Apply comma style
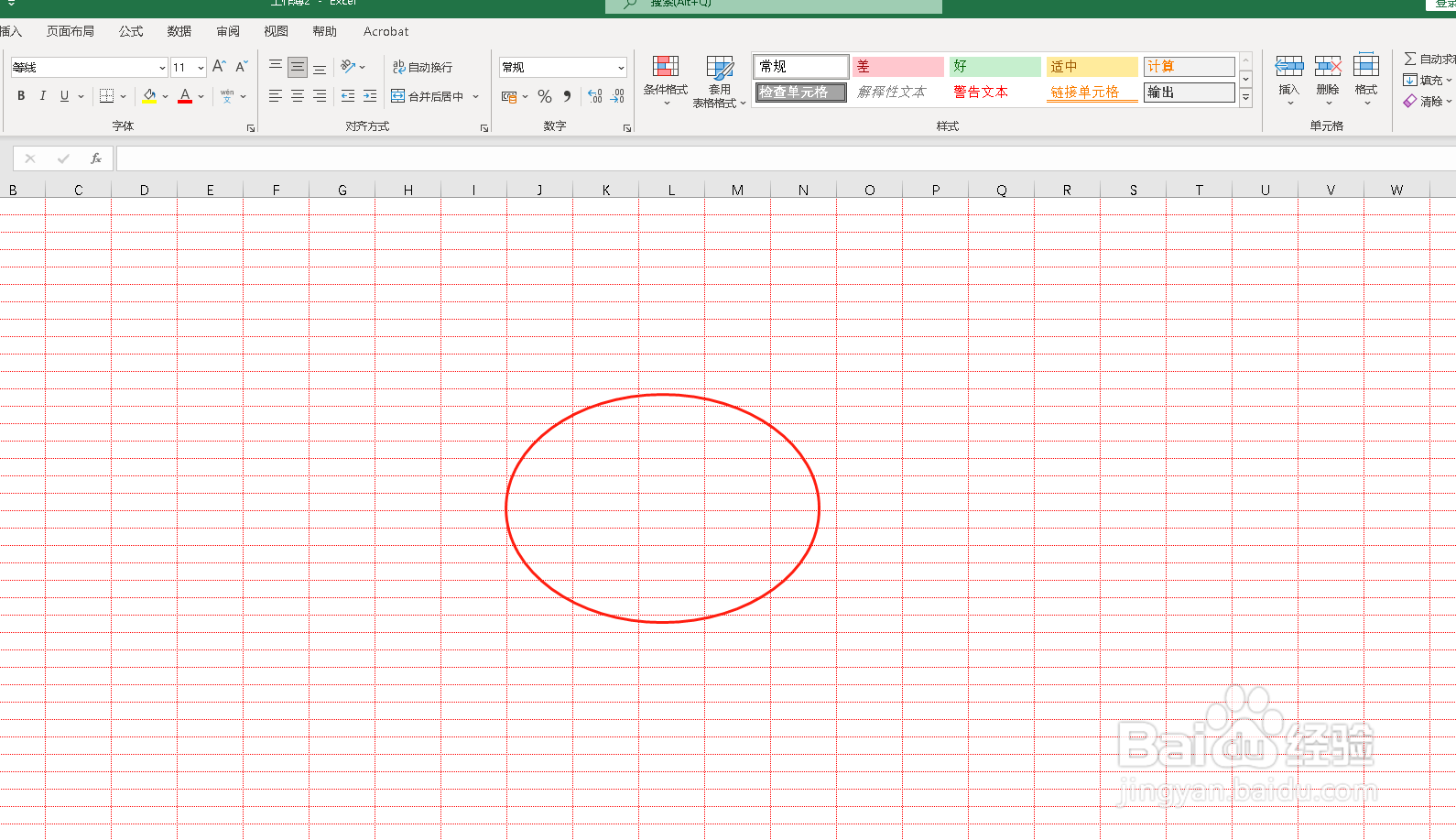This screenshot has height=840, width=1456. [x=567, y=96]
